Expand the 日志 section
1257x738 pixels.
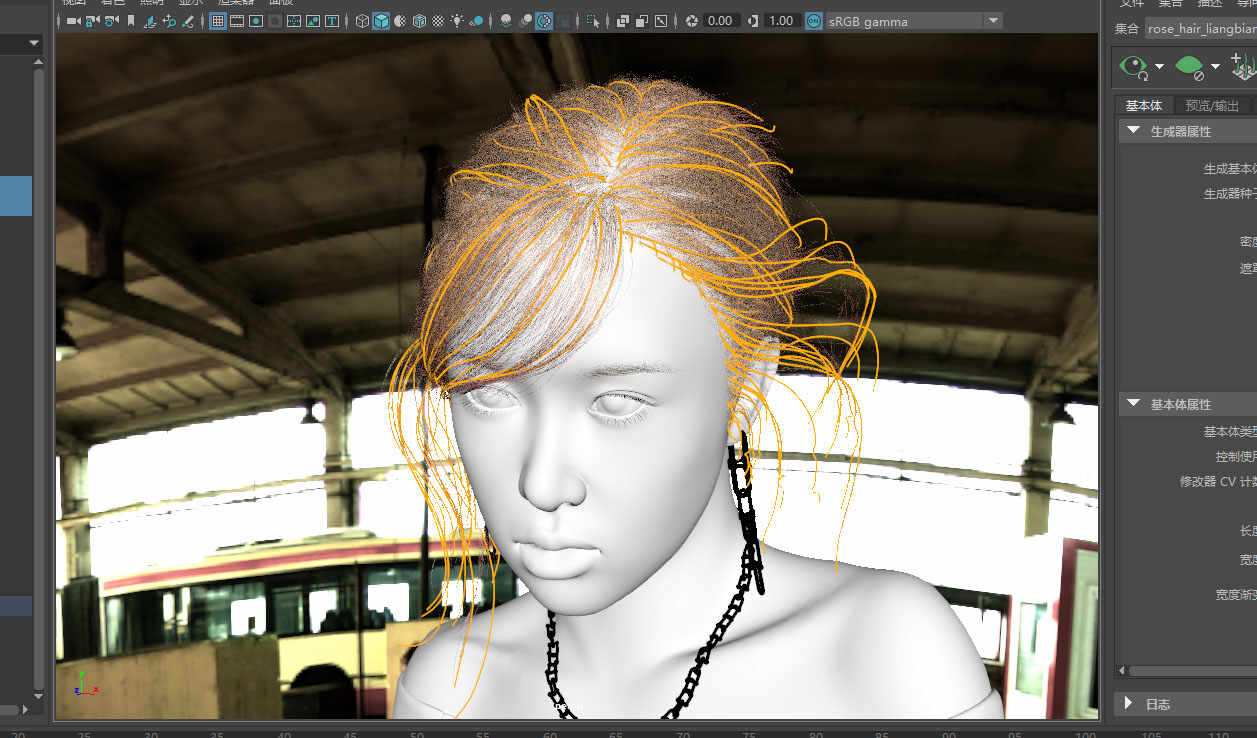click(x=1129, y=704)
